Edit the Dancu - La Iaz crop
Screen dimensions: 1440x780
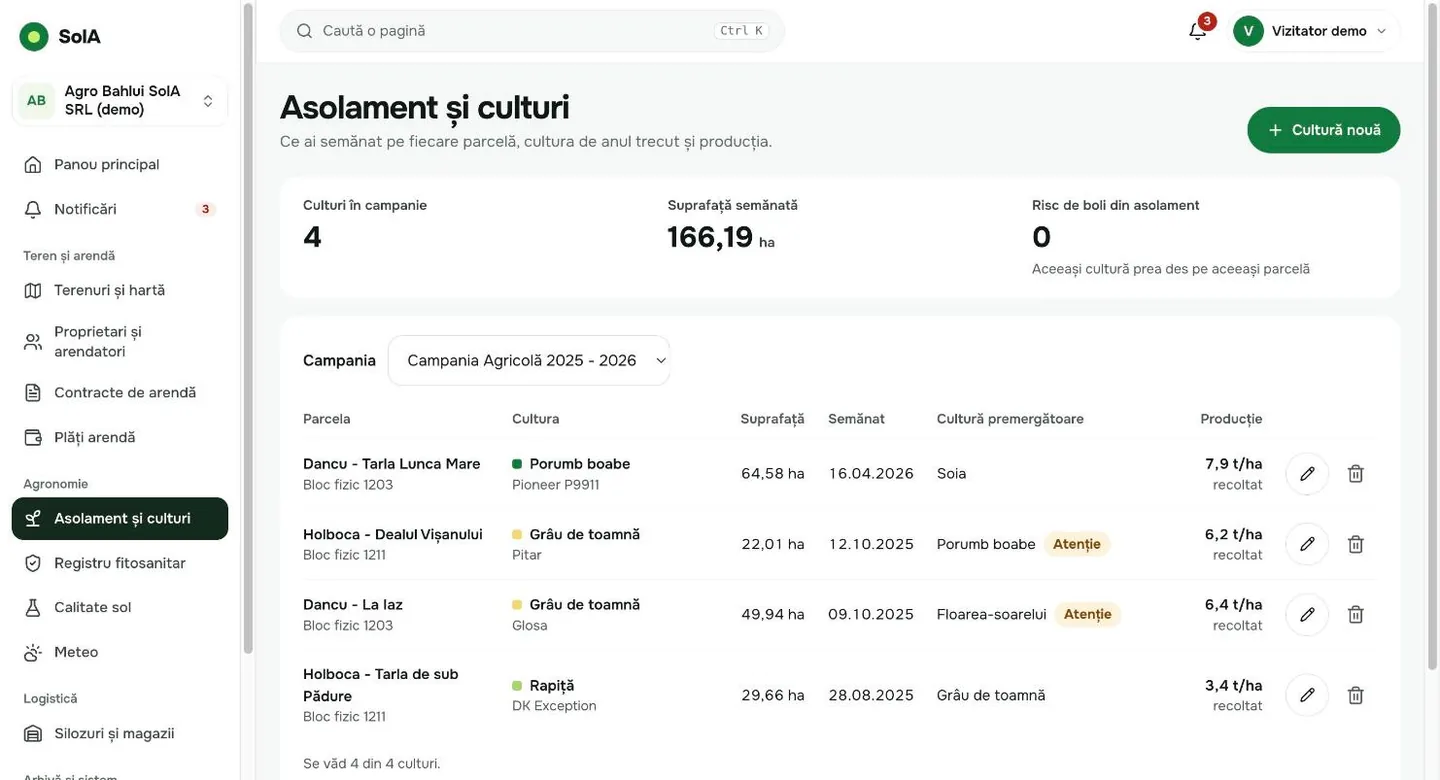(1307, 615)
